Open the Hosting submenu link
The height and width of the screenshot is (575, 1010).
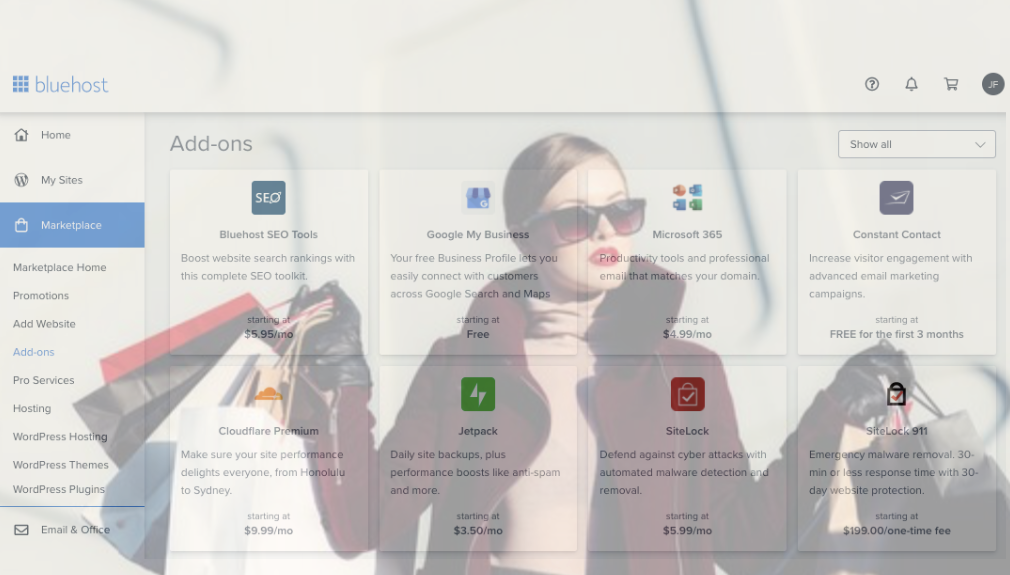click(32, 408)
